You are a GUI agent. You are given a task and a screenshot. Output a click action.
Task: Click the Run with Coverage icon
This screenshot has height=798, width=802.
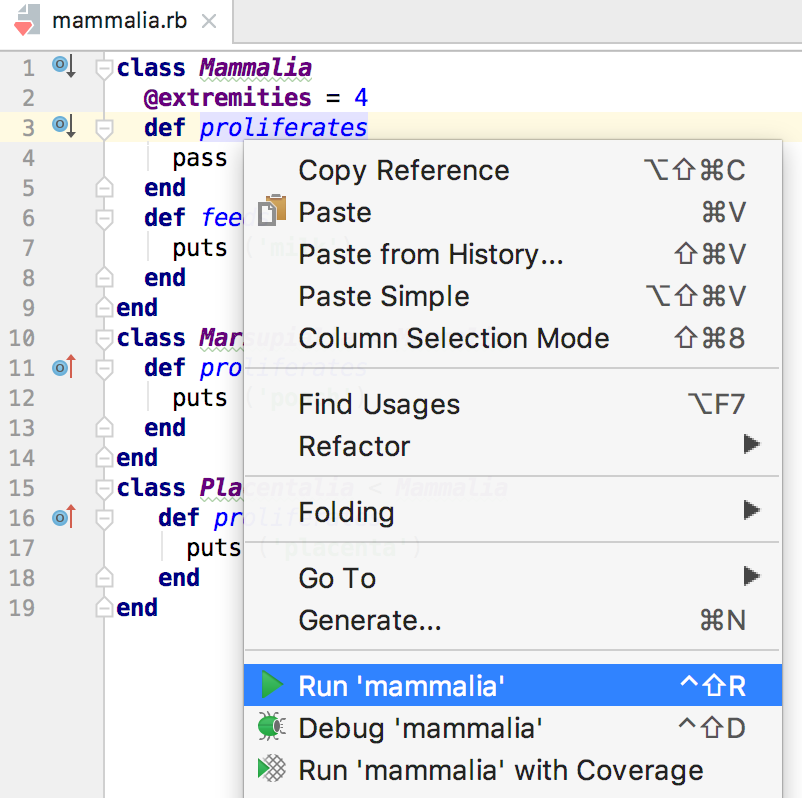pos(271,770)
